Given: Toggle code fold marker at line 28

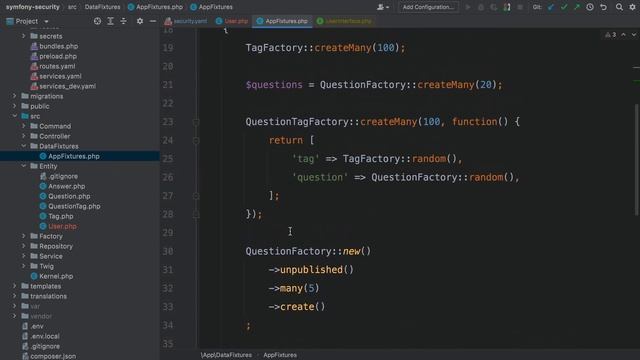Looking at the screenshot, I should click(196, 214).
